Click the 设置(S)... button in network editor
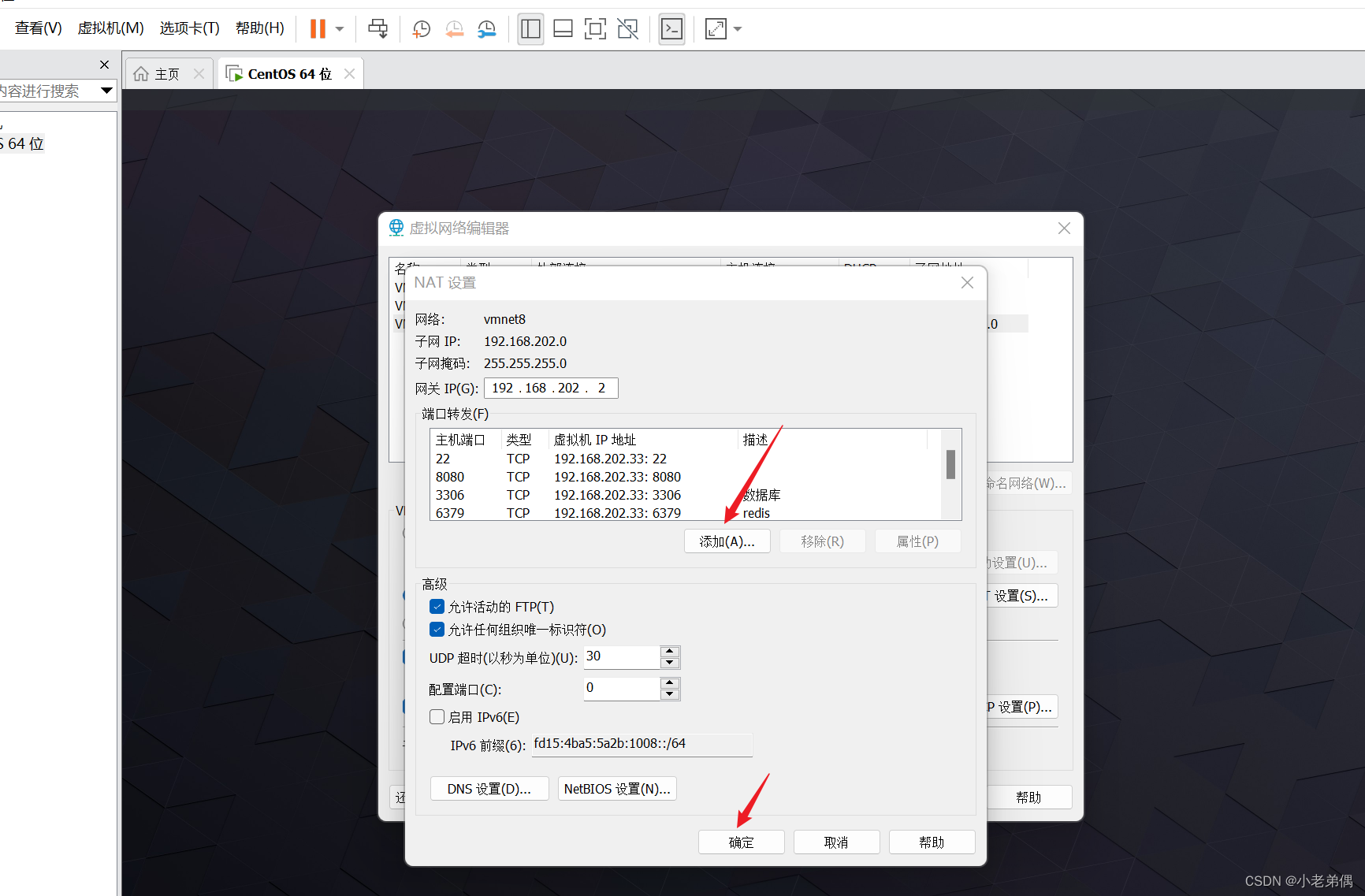 (1022, 596)
